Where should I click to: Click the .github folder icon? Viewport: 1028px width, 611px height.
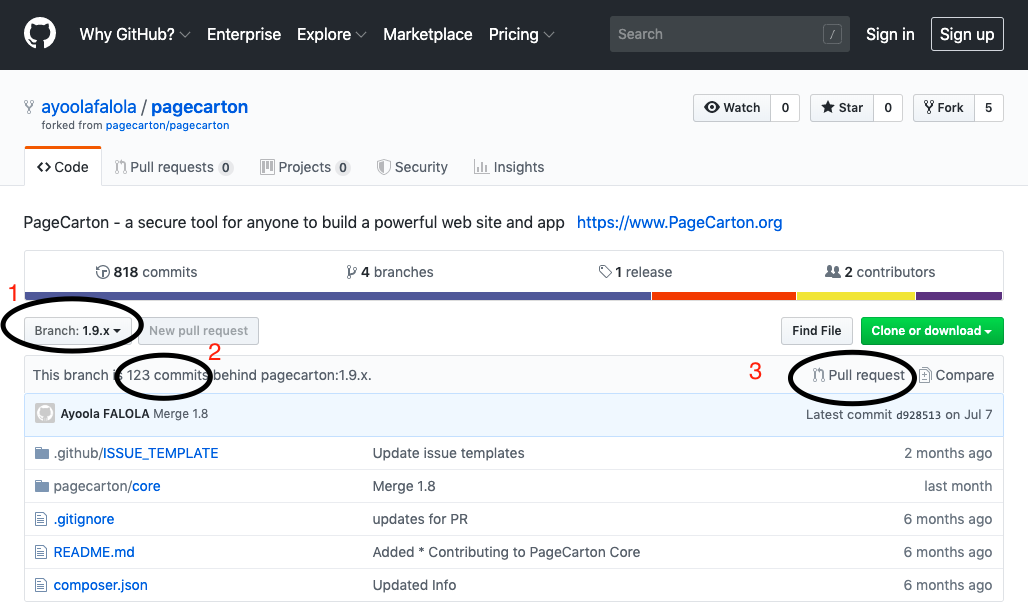coord(42,453)
